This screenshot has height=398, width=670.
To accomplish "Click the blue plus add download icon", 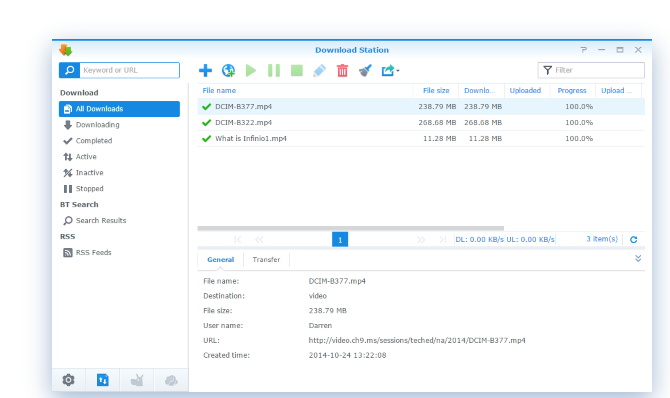I will [x=206, y=71].
